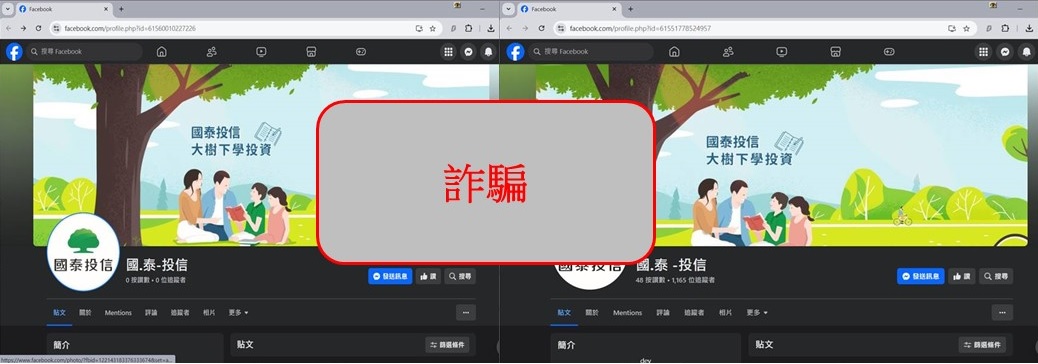Reload page in left browser window
Viewport: 1038px width, 364px height.
38,28
